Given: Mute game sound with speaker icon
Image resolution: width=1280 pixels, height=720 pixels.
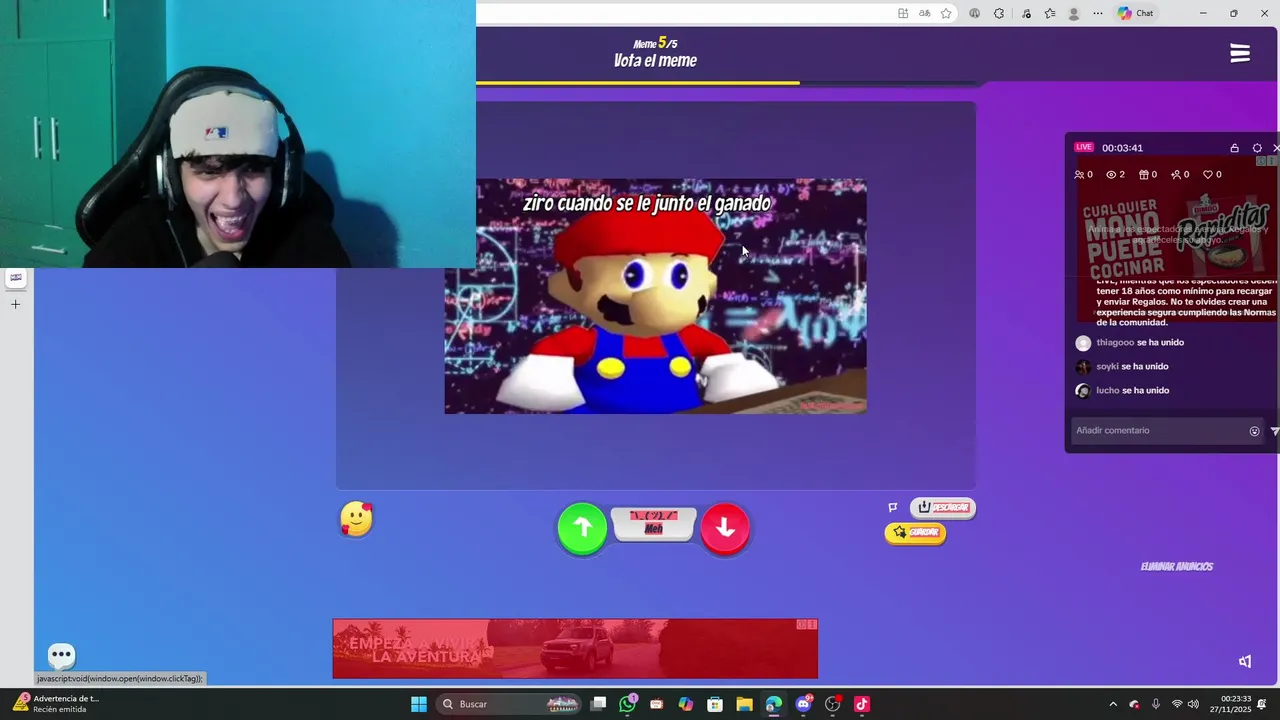Looking at the screenshot, I should [x=1245, y=661].
